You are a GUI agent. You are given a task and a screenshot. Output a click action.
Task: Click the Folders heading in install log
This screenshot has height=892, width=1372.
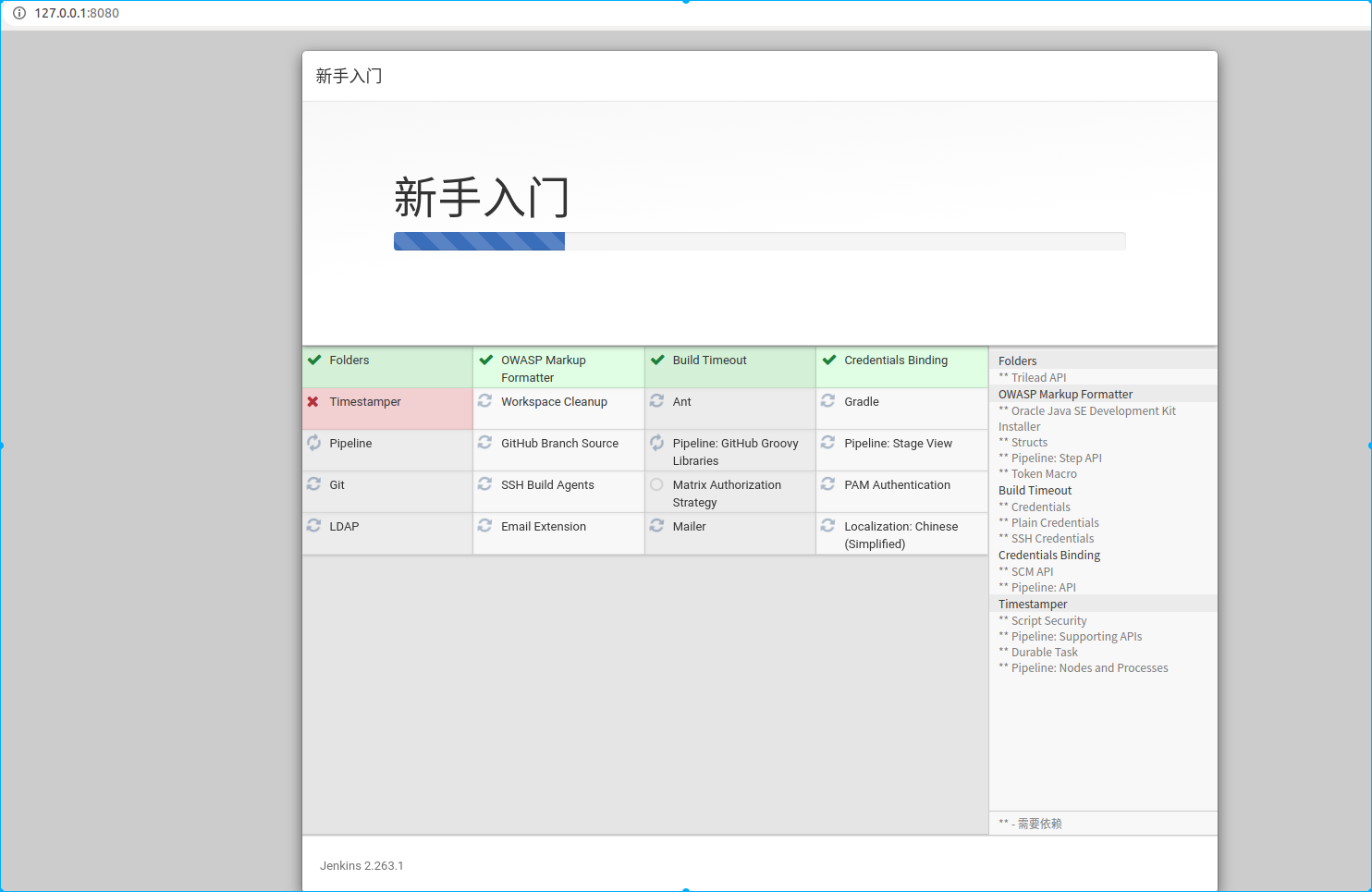1017,361
